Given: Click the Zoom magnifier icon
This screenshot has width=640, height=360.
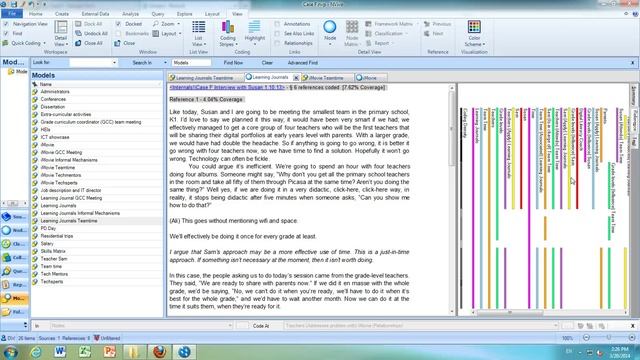Looking at the screenshot, I should (x=156, y=24).
